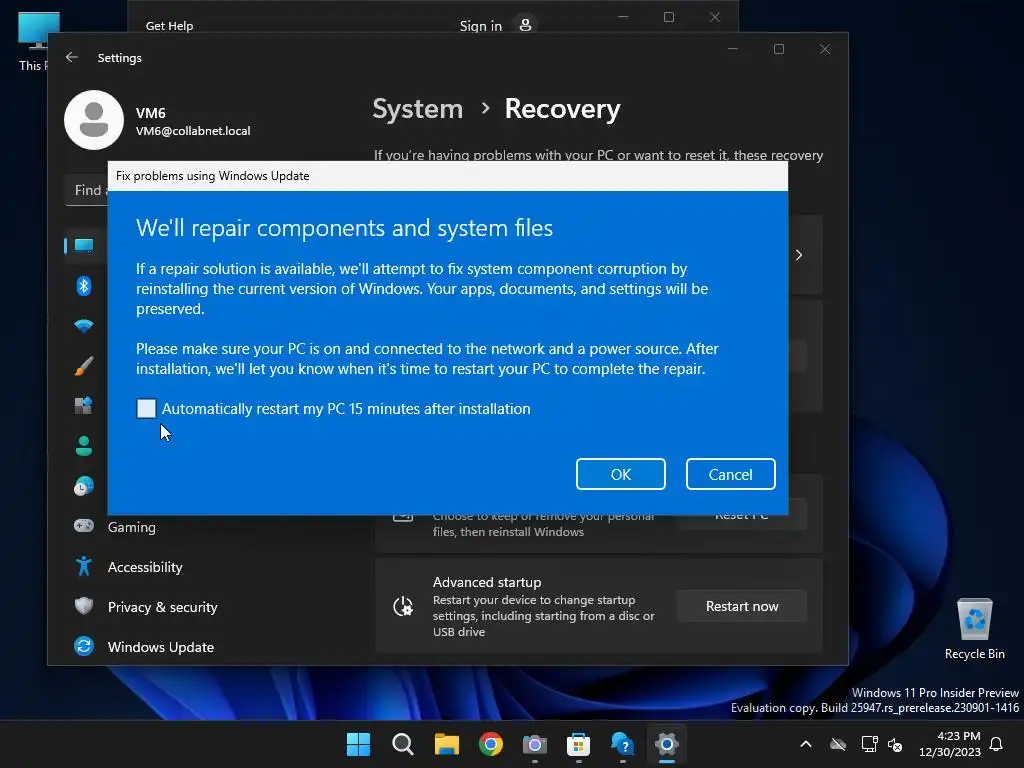The width and height of the screenshot is (1024, 768).
Task: Click the account icon in Get Help window
Action: [525, 25]
